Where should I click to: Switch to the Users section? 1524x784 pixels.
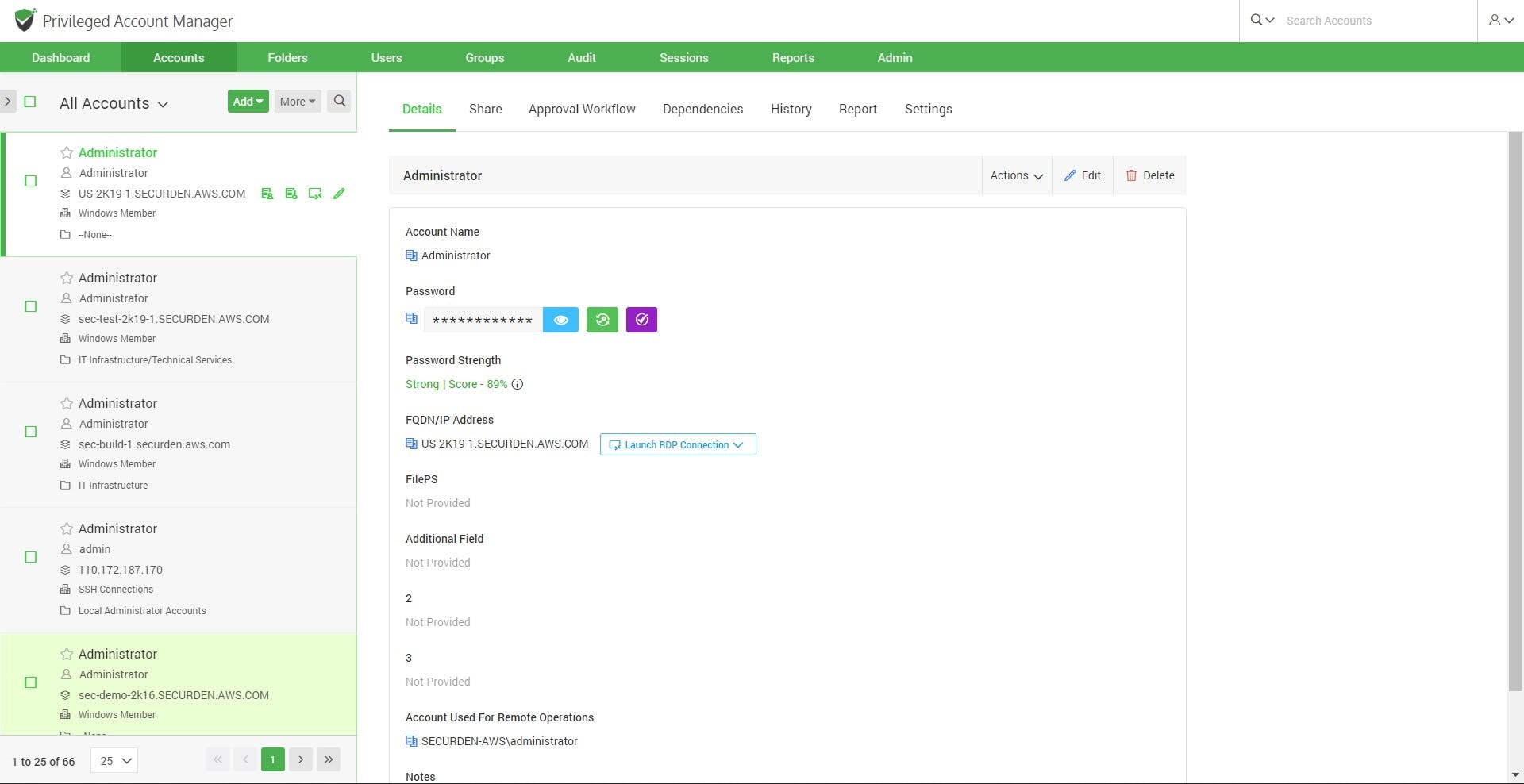[x=387, y=57]
